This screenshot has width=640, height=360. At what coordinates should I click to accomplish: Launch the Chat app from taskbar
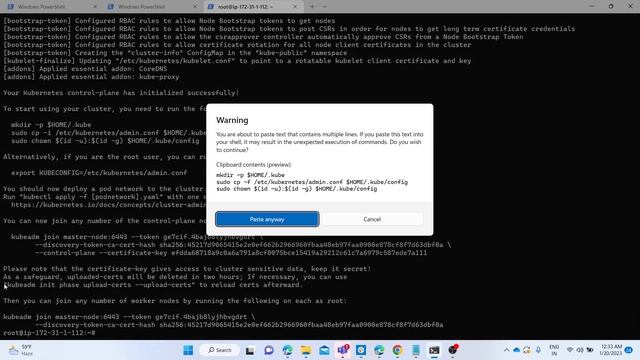(269, 350)
